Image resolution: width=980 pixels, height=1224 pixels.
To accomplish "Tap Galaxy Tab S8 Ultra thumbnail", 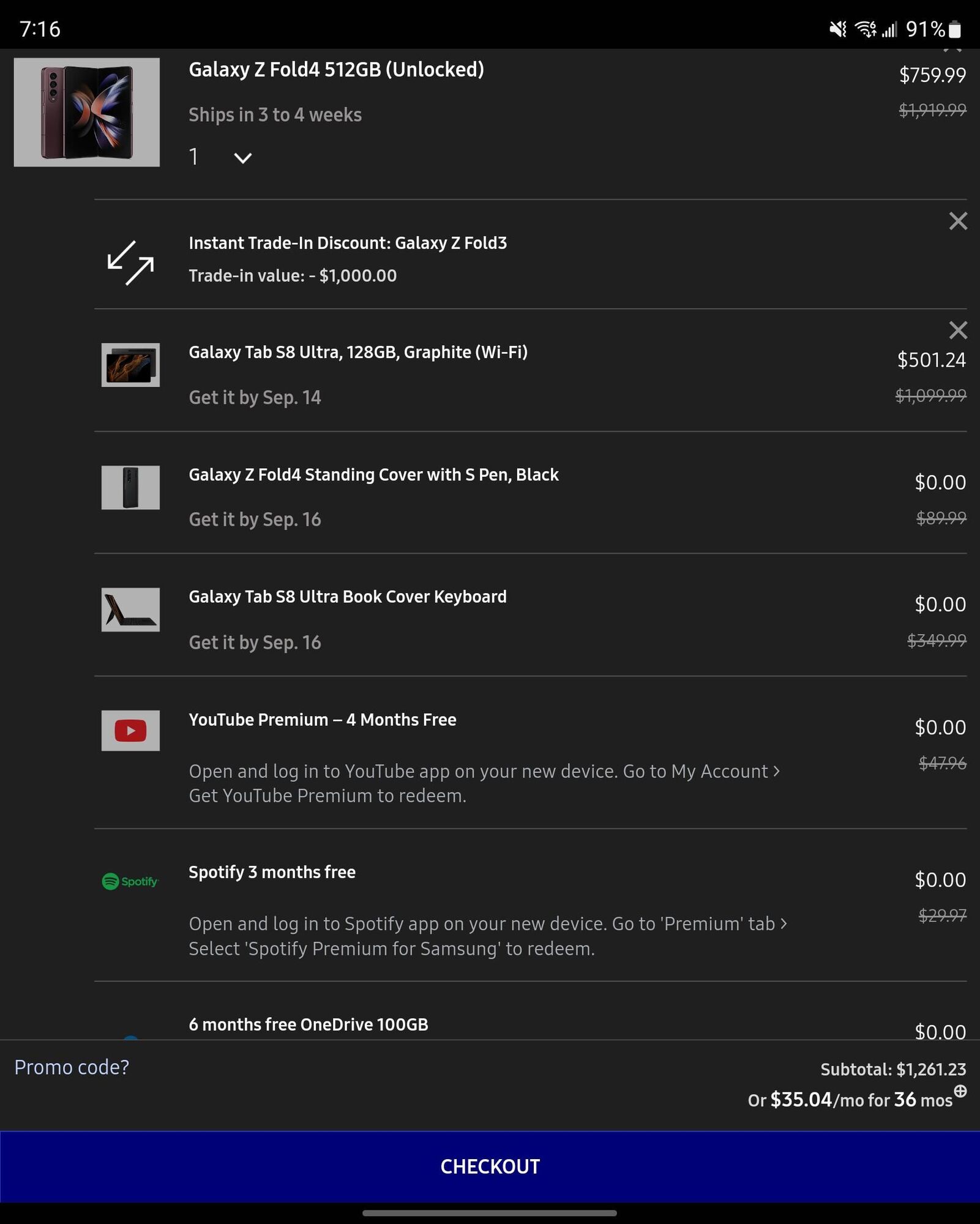I will tap(130, 365).
